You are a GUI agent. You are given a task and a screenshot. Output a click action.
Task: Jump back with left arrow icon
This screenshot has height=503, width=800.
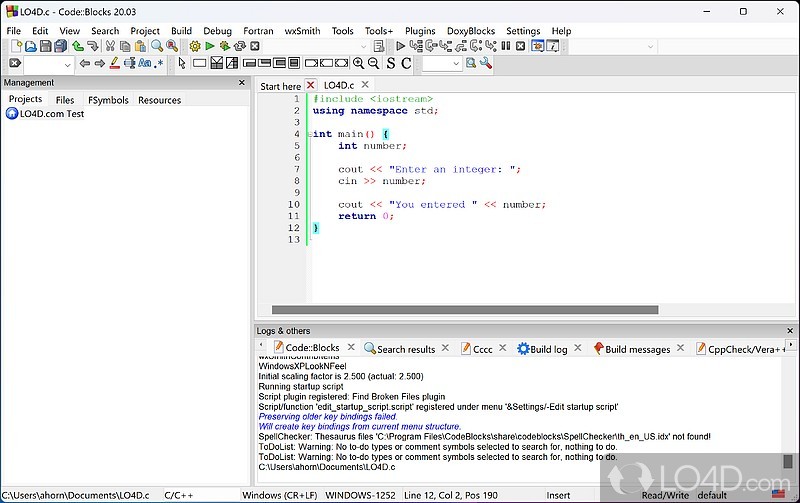tap(85, 63)
